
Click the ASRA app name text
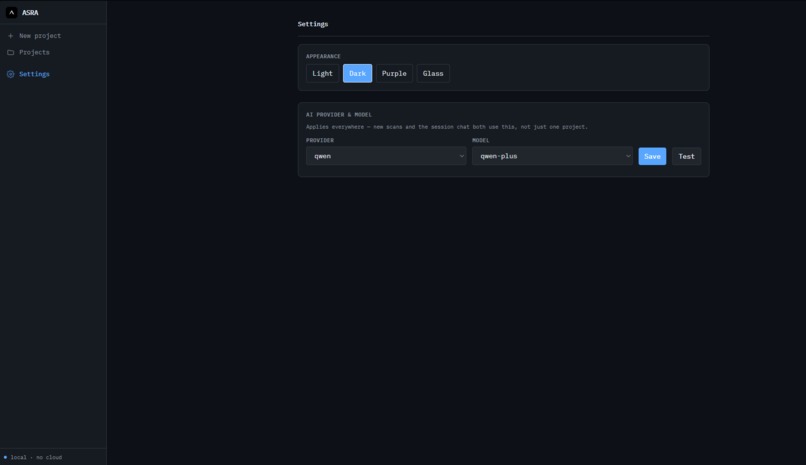pyautogui.click(x=30, y=13)
